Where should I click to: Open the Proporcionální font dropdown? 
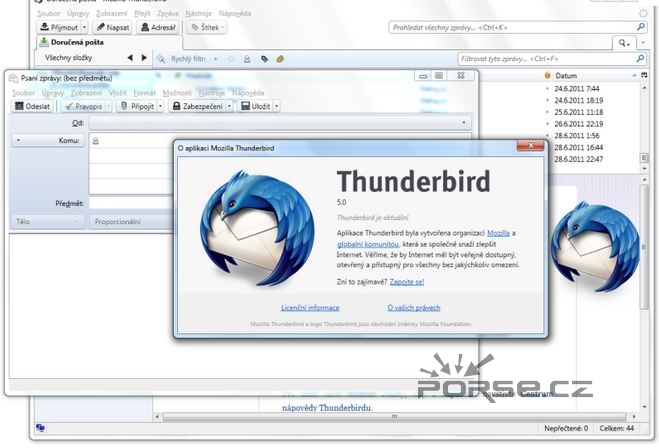[131, 221]
